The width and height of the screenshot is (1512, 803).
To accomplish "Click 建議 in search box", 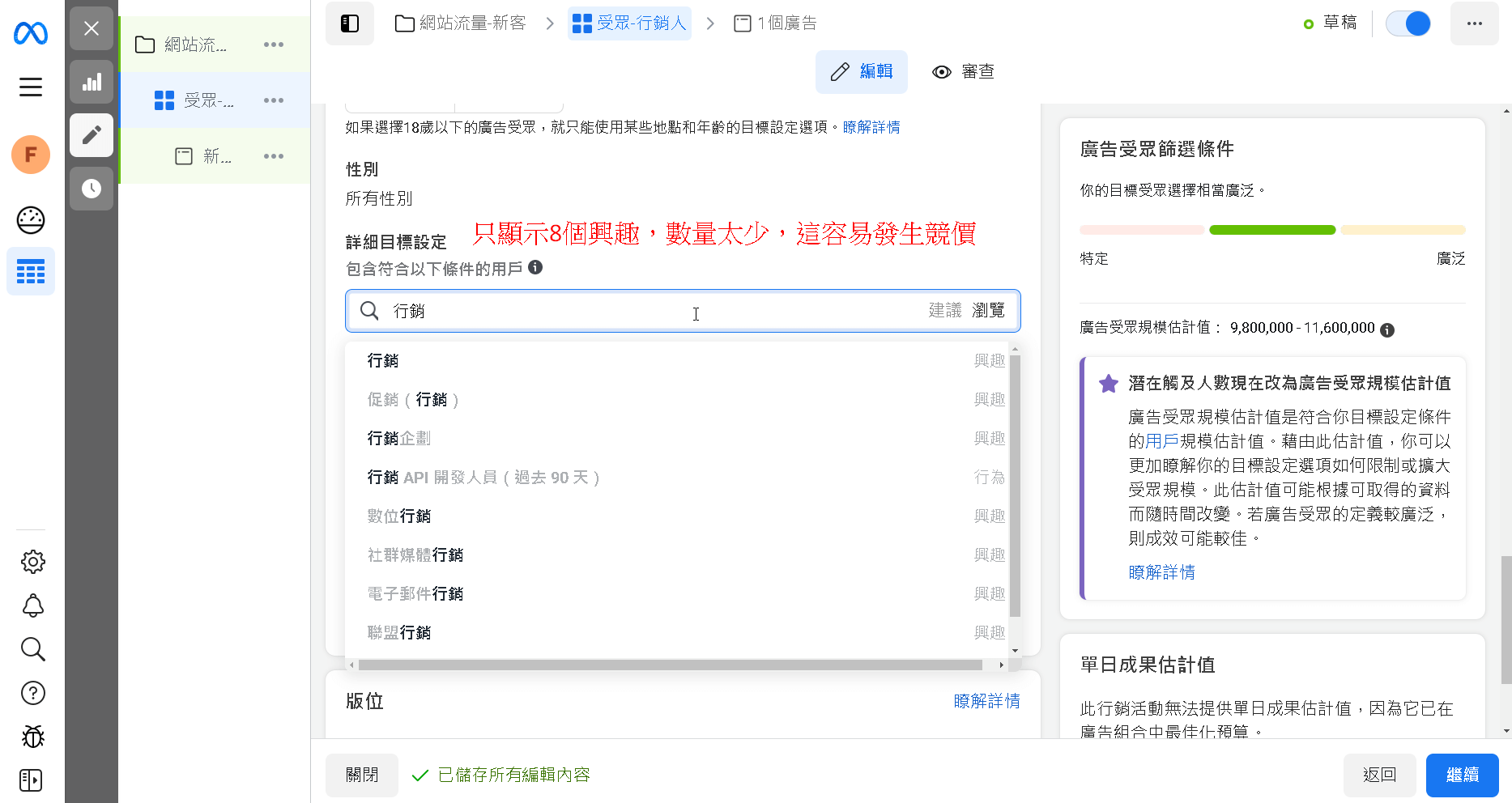I will (x=944, y=310).
